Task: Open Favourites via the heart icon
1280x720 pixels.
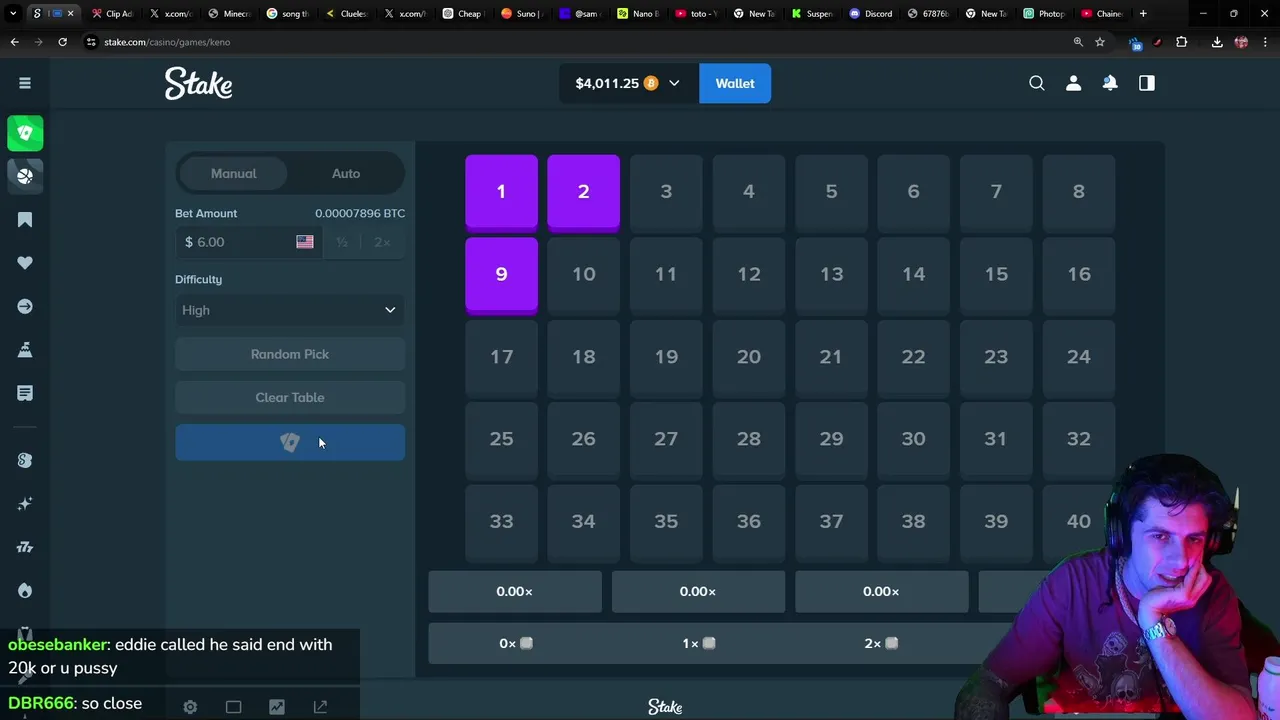Action: (25, 263)
